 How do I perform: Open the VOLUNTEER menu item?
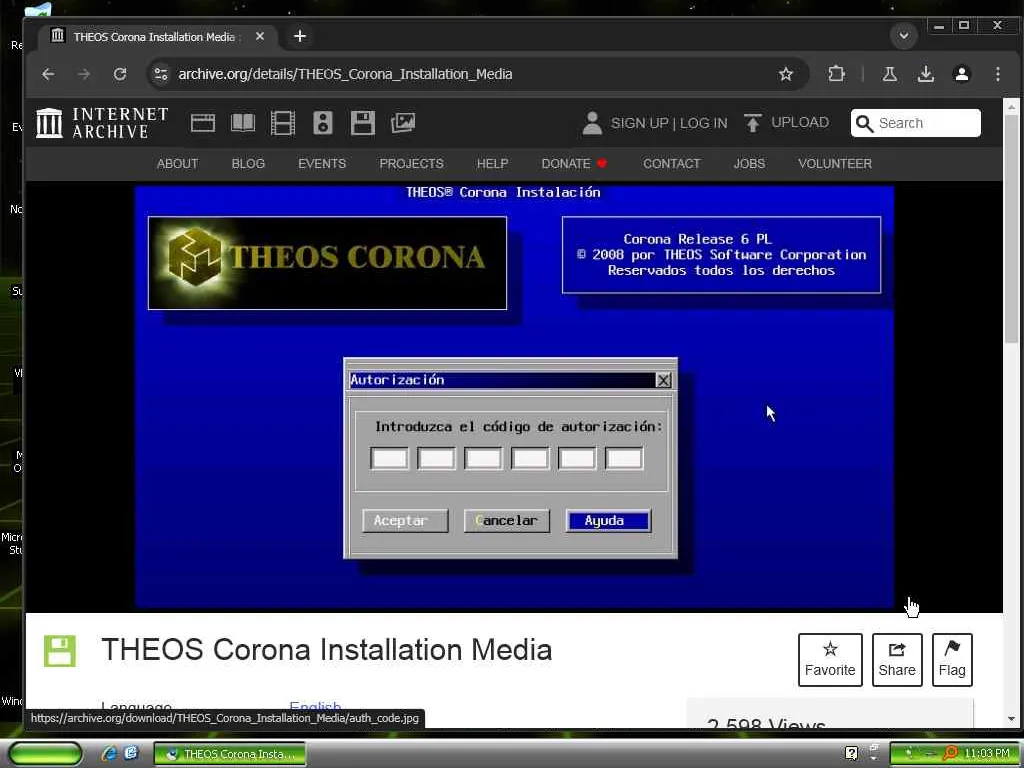pos(835,164)
